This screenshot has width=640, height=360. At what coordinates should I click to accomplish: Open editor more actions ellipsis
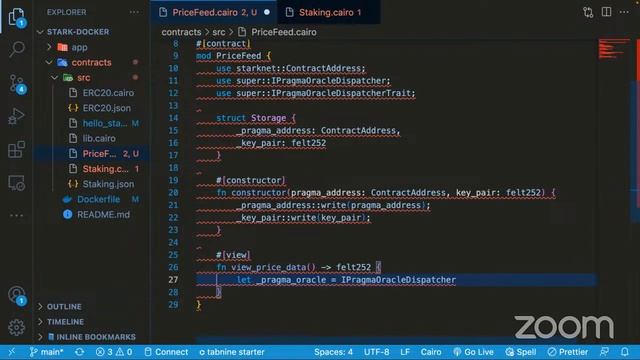click(x=624, y=12)
